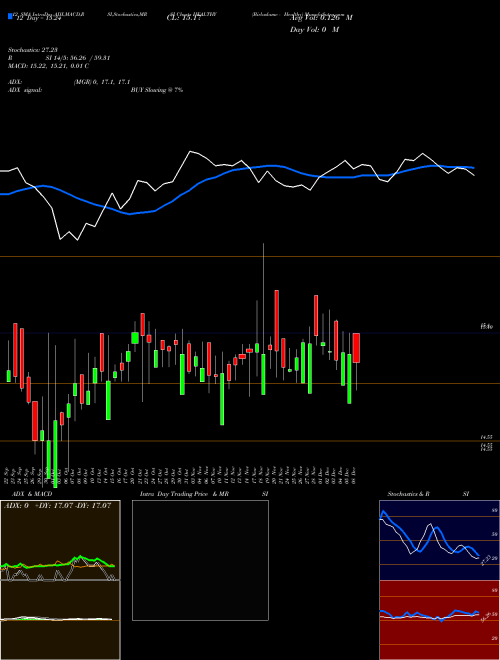
Task: Click the price label at right of dotted line
Action: [487, 326]
